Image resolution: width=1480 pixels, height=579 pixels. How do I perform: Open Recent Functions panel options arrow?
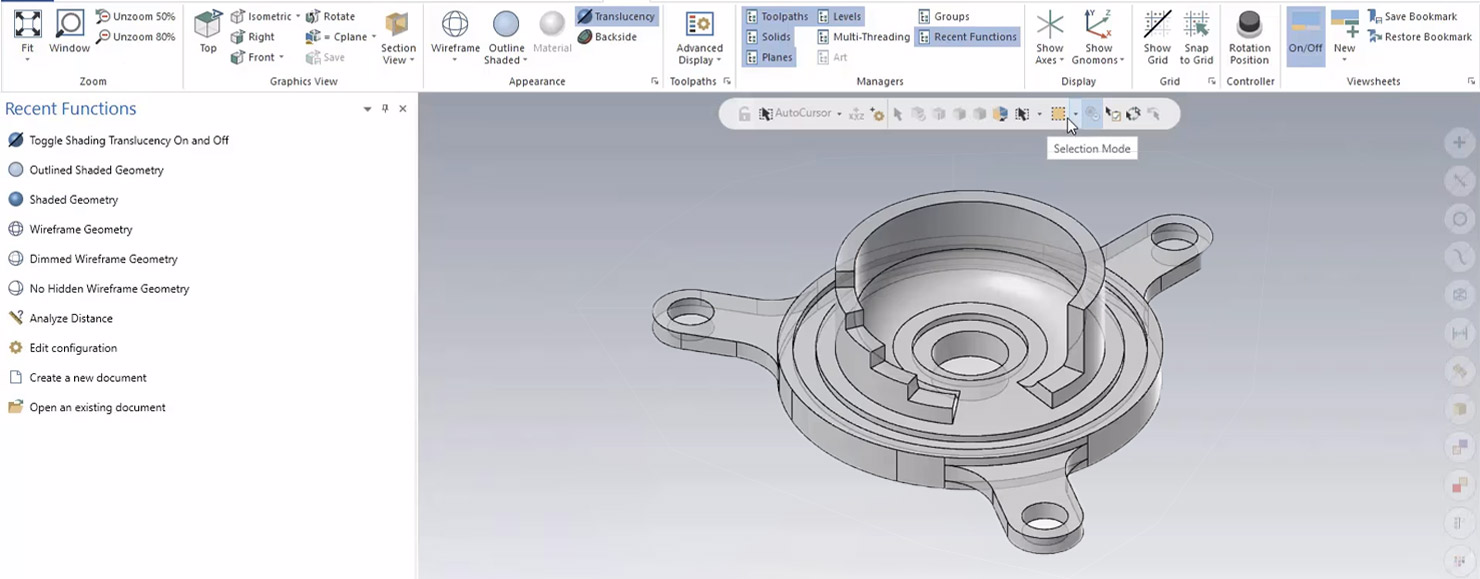click(367, 109)
